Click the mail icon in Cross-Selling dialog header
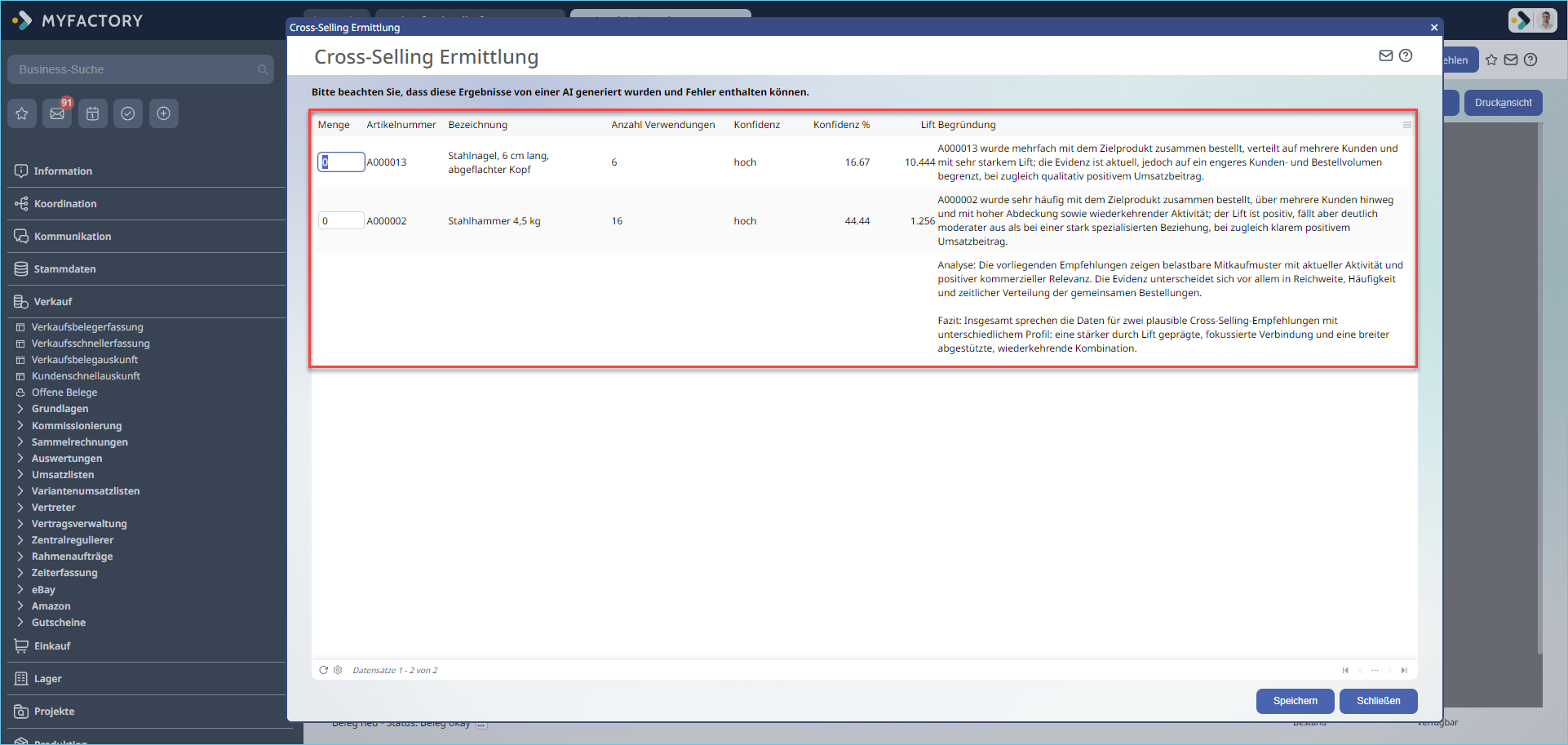Image resolution: width=1568 pixels, height=745 pixels. coord(1386,55)
